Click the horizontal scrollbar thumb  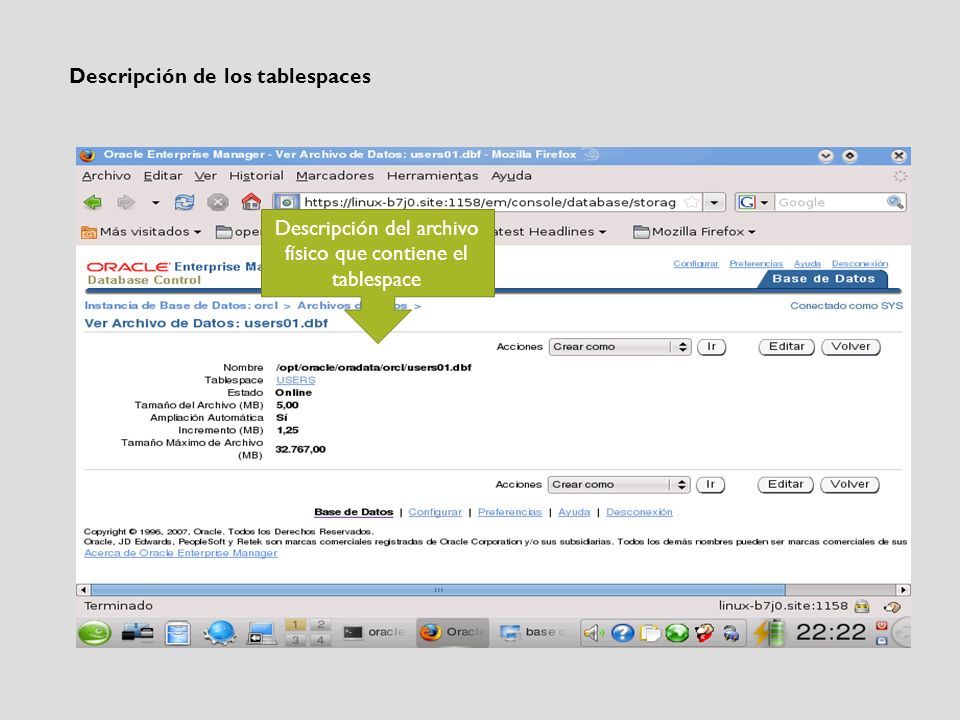[438, 590]
